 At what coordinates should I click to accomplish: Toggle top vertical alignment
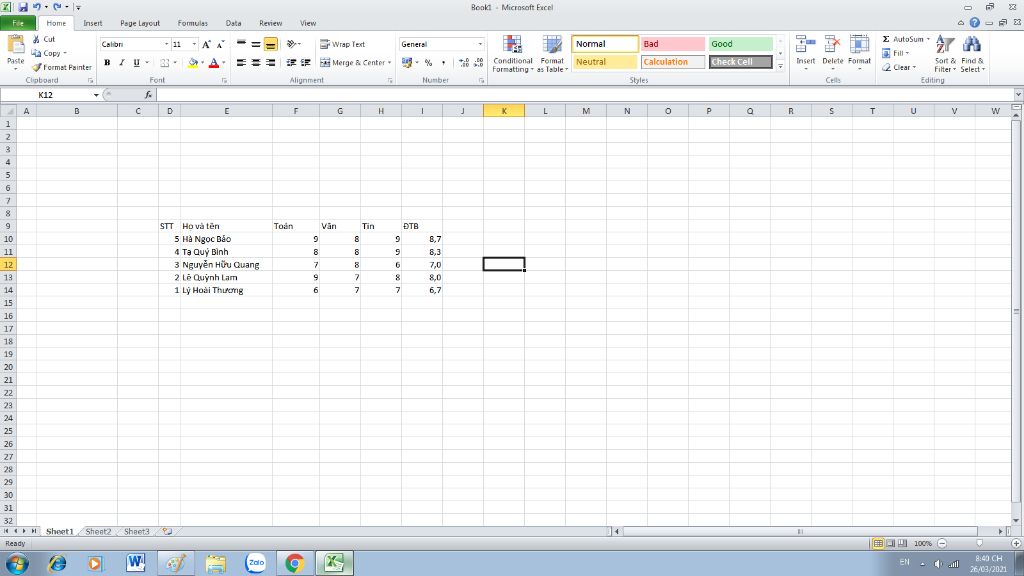pos(242,44)
